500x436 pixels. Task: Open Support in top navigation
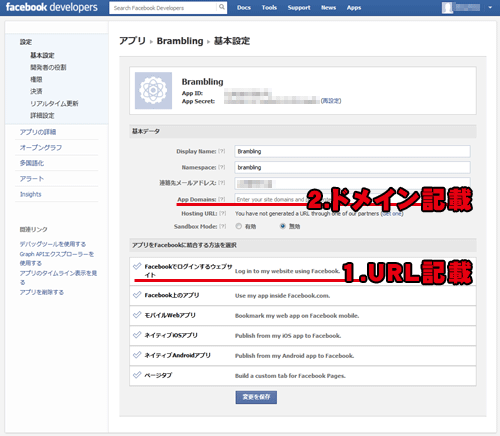[299, 7]
